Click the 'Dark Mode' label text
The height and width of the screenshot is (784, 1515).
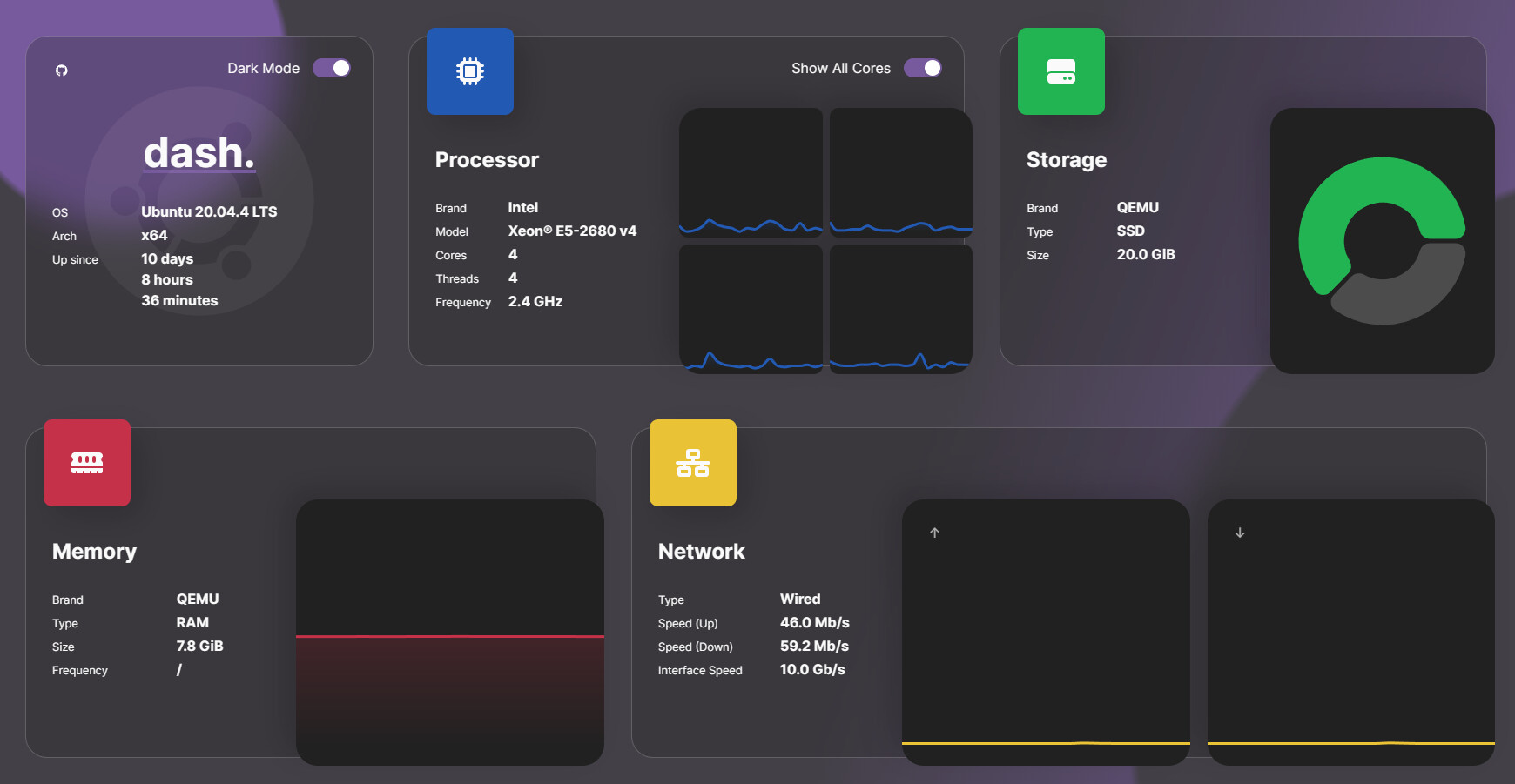[x=263, y=68]
